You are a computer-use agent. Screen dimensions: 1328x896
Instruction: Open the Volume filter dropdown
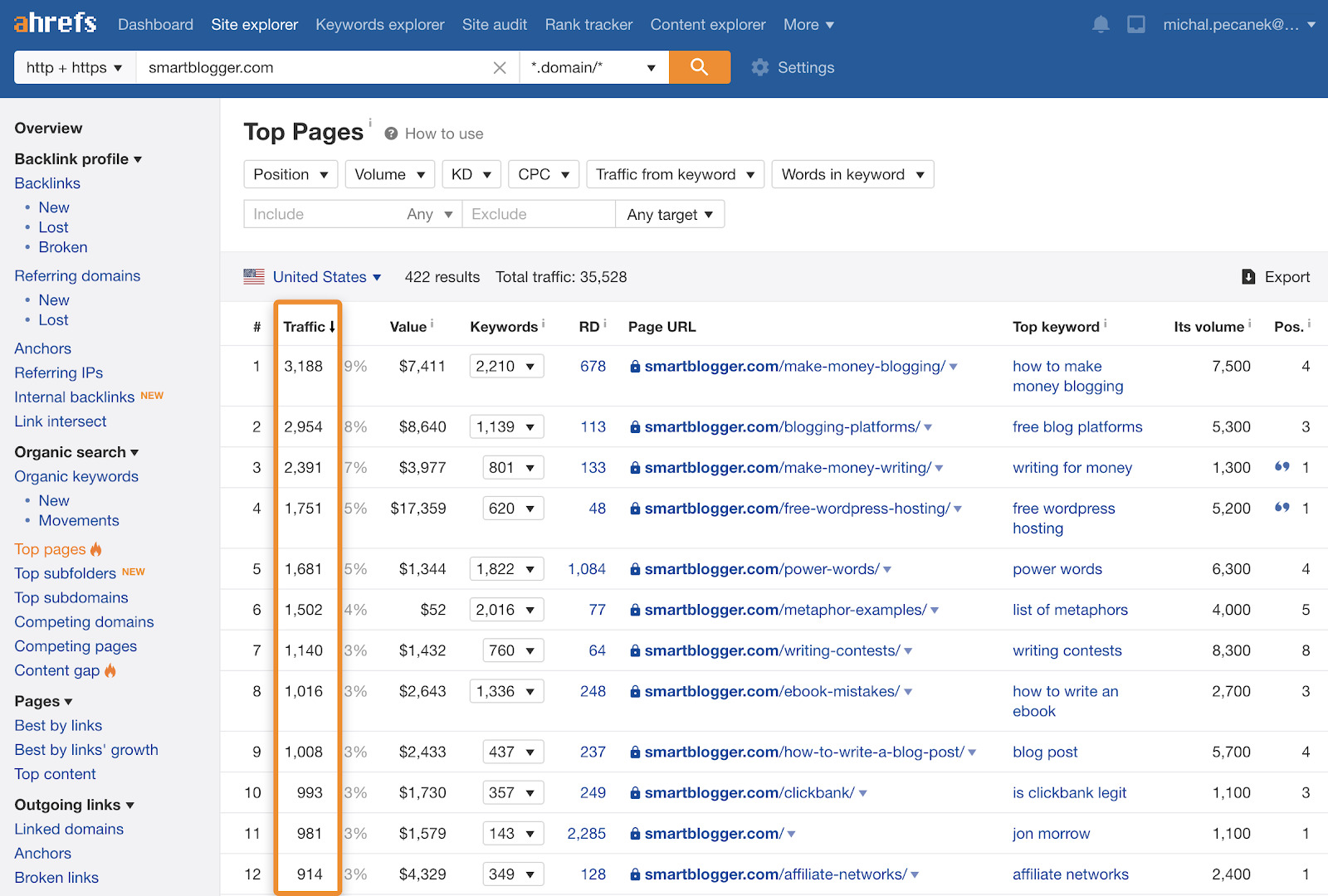[389, 174]
